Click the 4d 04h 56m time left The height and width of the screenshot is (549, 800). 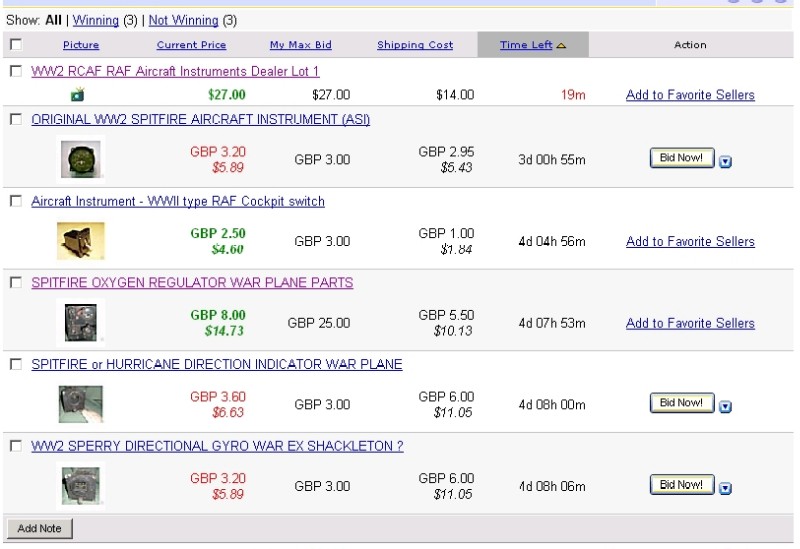coord(552,241)
